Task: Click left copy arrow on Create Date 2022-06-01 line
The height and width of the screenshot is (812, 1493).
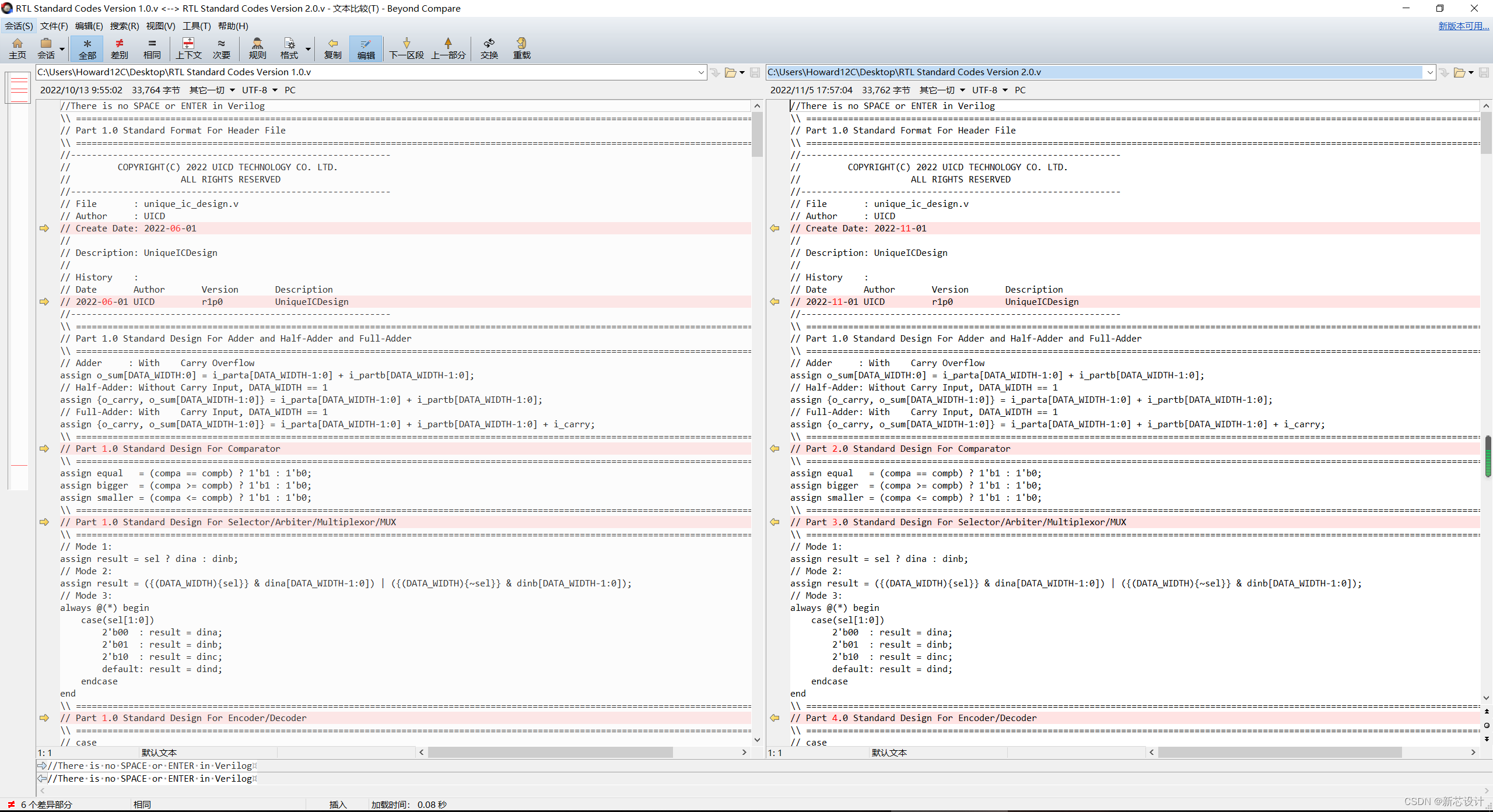Action: click(44, 229)
